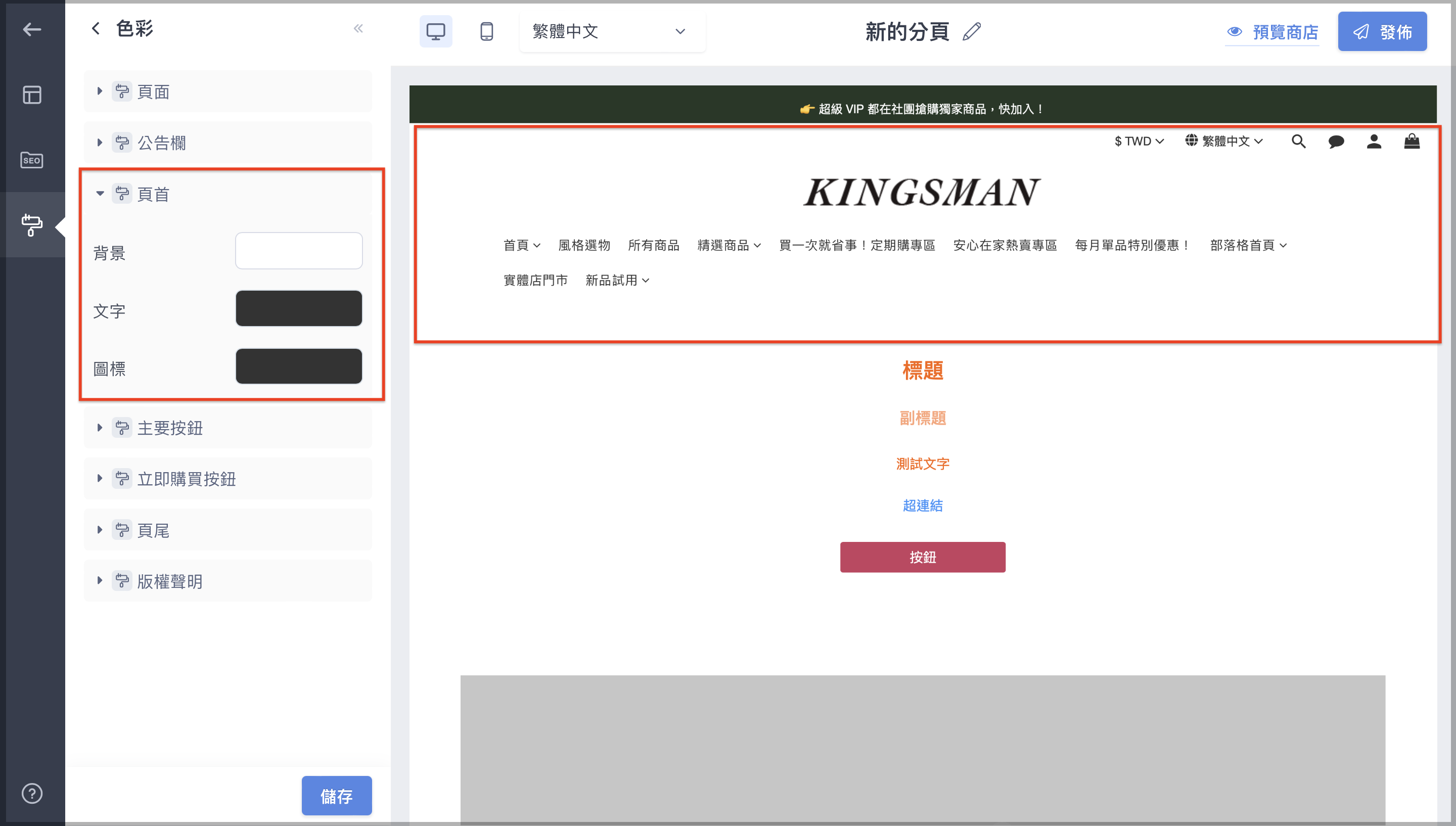
Task: Click the 發佈 publish button
Action: 1382,32
